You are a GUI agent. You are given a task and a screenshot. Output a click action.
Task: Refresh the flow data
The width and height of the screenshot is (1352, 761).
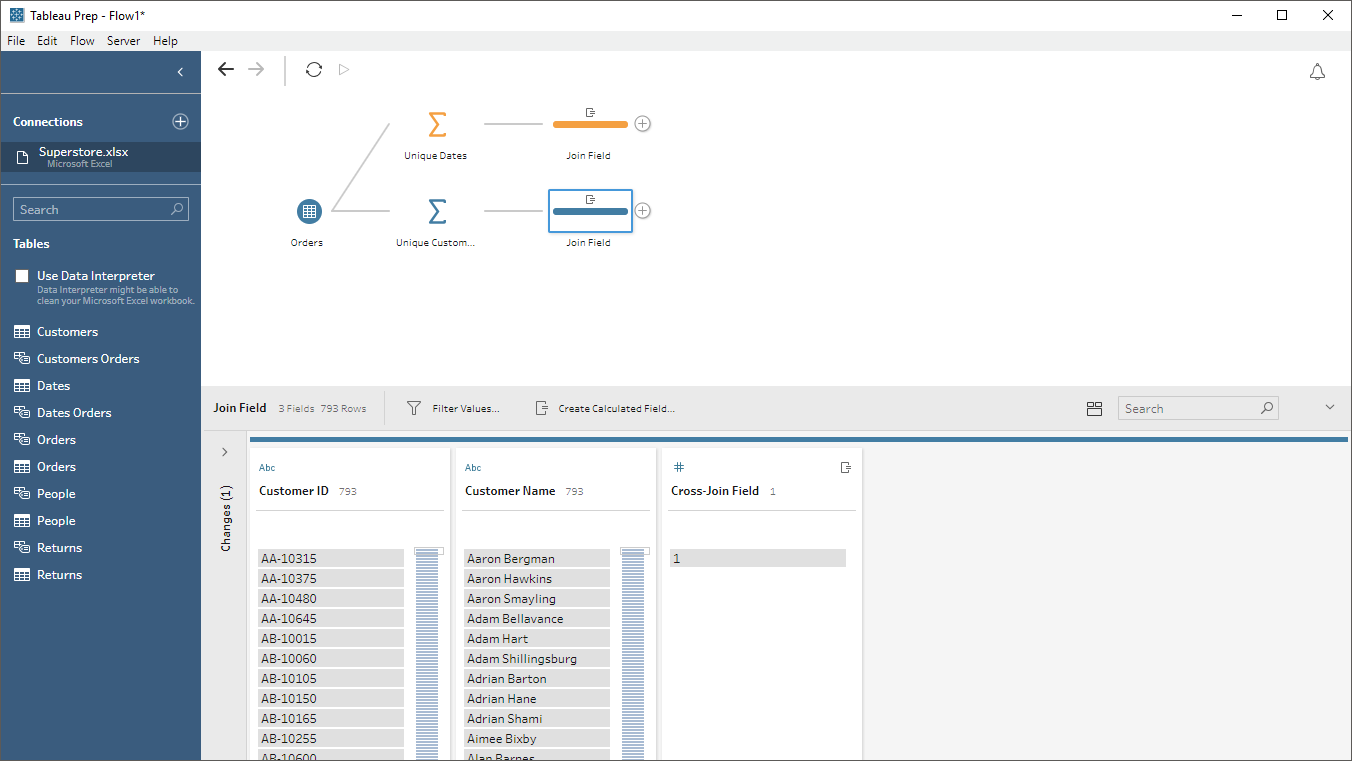click(314, 69)
